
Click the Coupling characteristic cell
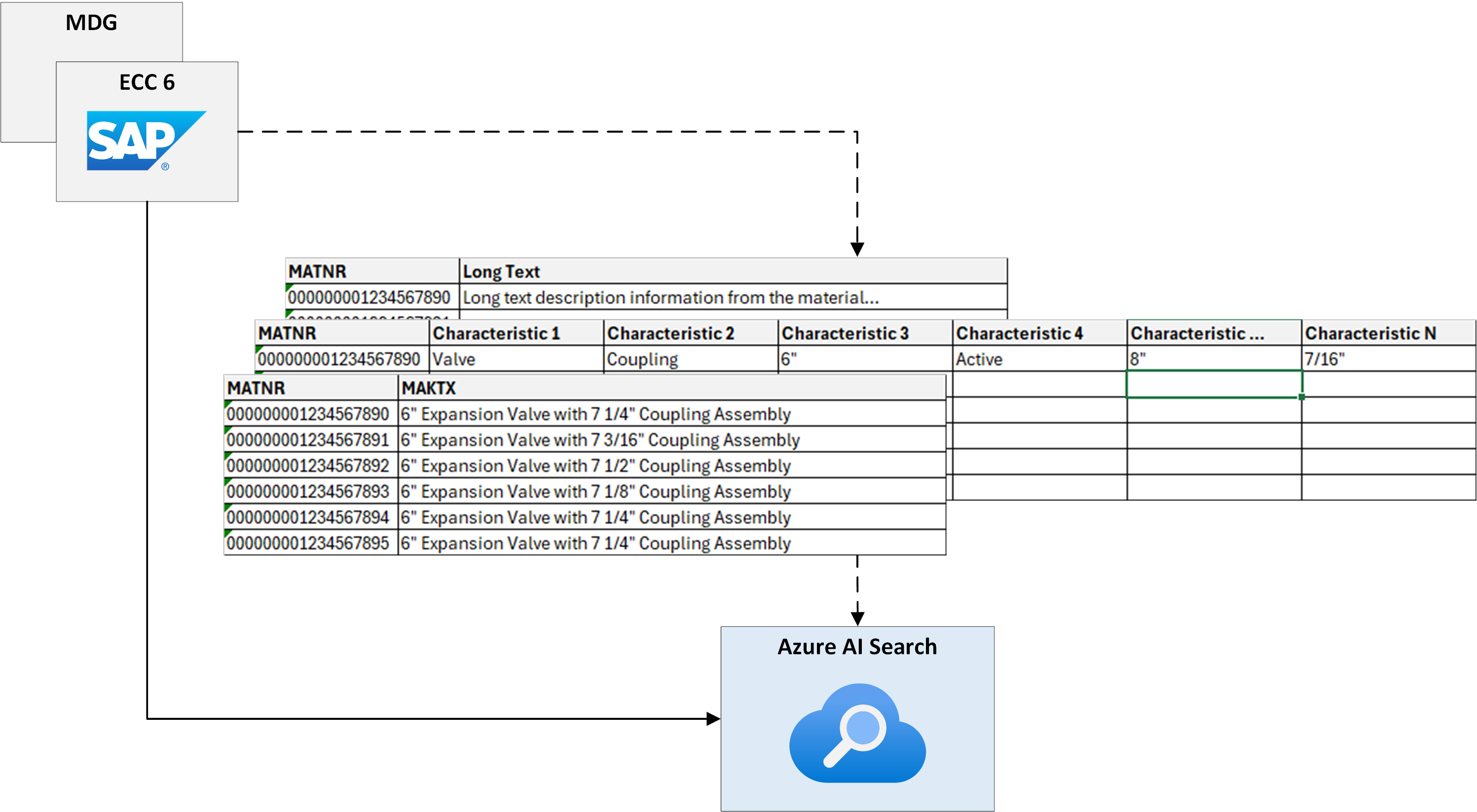pyautogui.click(x=642, y=359)
